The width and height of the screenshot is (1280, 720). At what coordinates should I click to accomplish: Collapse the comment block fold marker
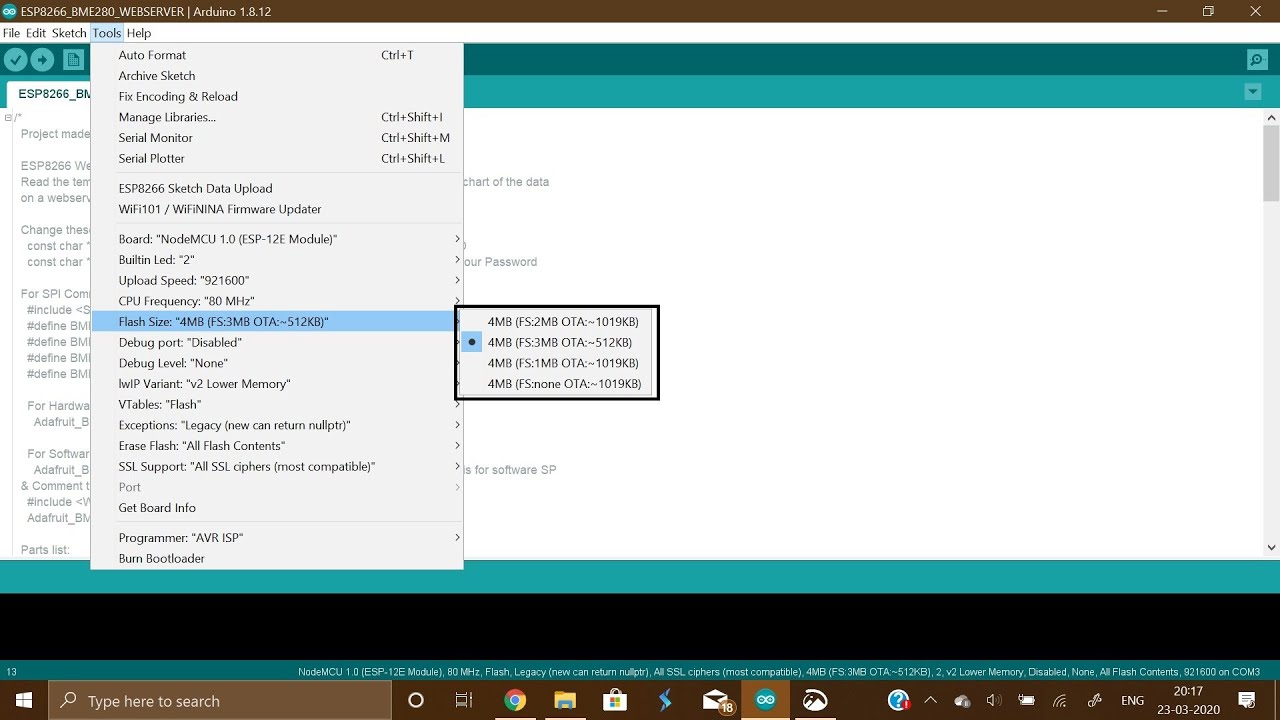(8, 118)
